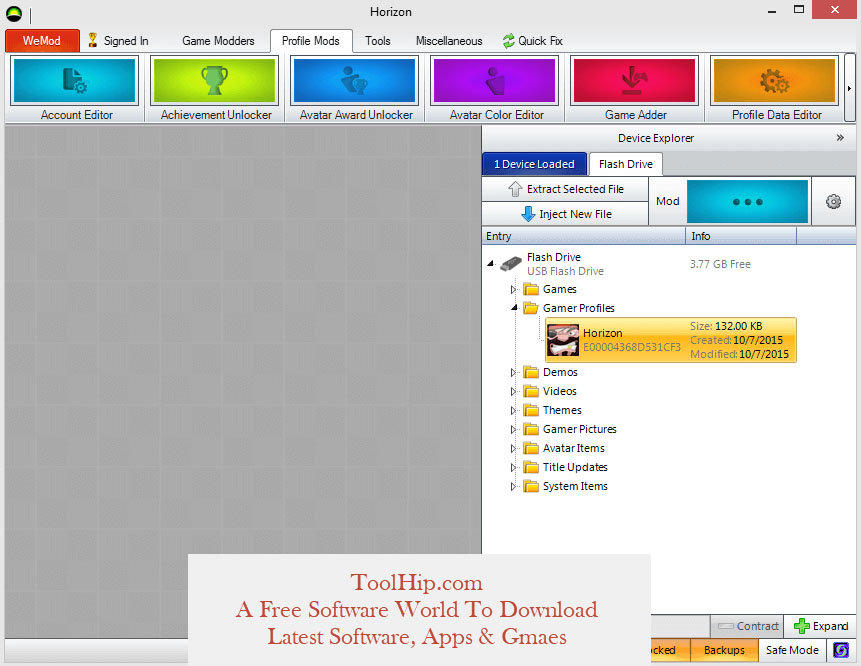The height and width of the screenshot is (666, 861).
Task: Expand the Games folder
Action: point(513,289)
